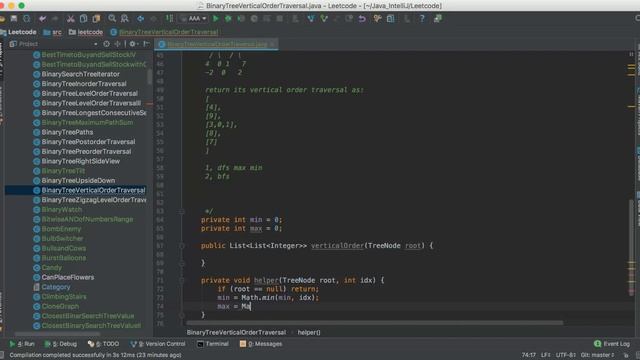Open the Run tool window tab

22,344
